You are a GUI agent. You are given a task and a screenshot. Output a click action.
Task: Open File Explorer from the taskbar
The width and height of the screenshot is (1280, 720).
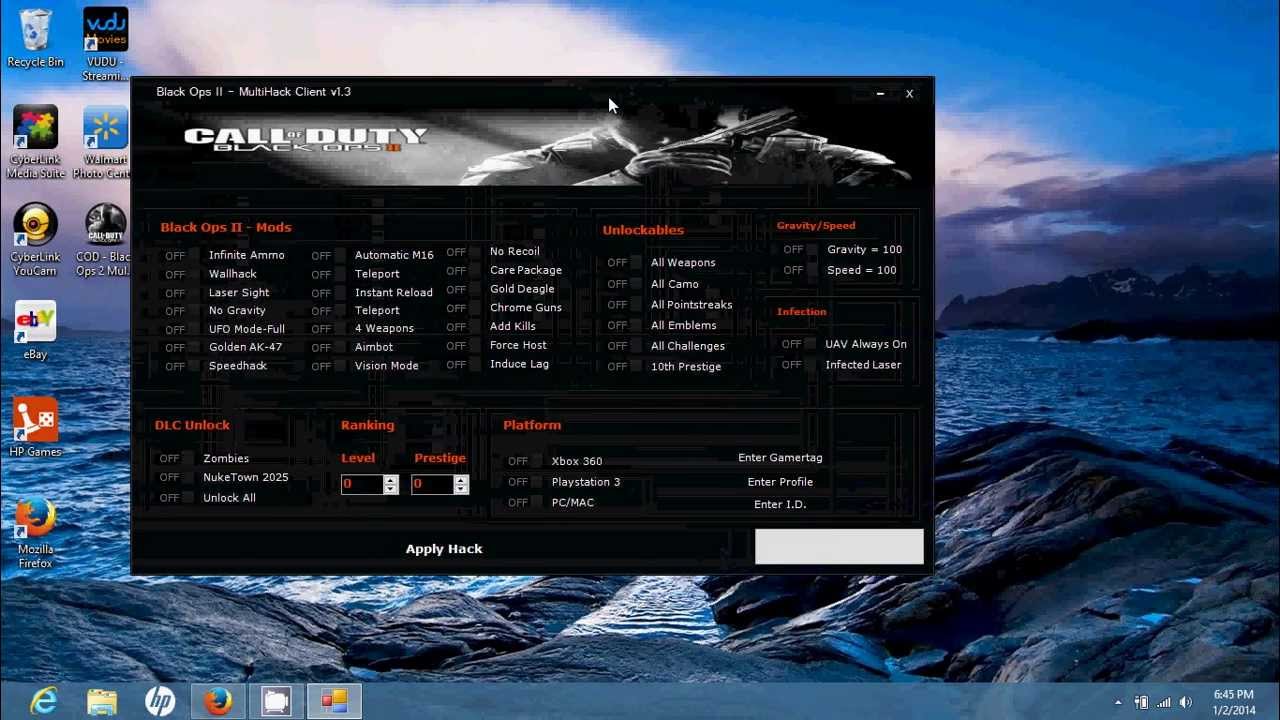point(101,702)
